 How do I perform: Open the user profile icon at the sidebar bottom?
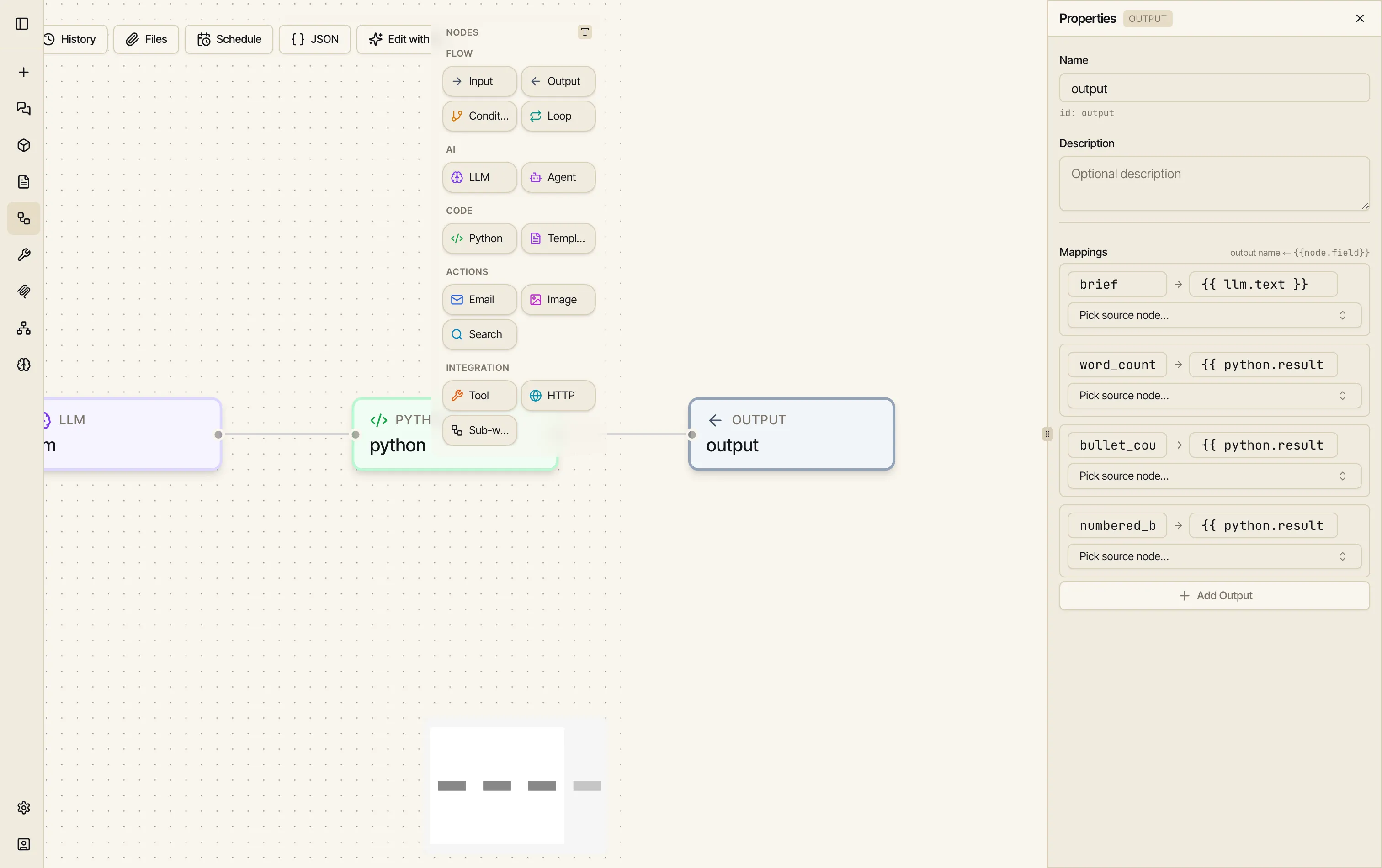point(23,845)
